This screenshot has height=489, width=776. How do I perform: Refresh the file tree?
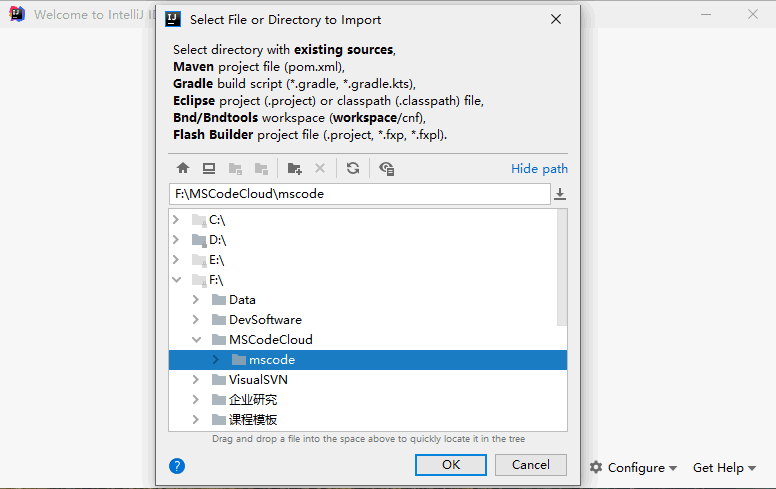tap(353, 169)
